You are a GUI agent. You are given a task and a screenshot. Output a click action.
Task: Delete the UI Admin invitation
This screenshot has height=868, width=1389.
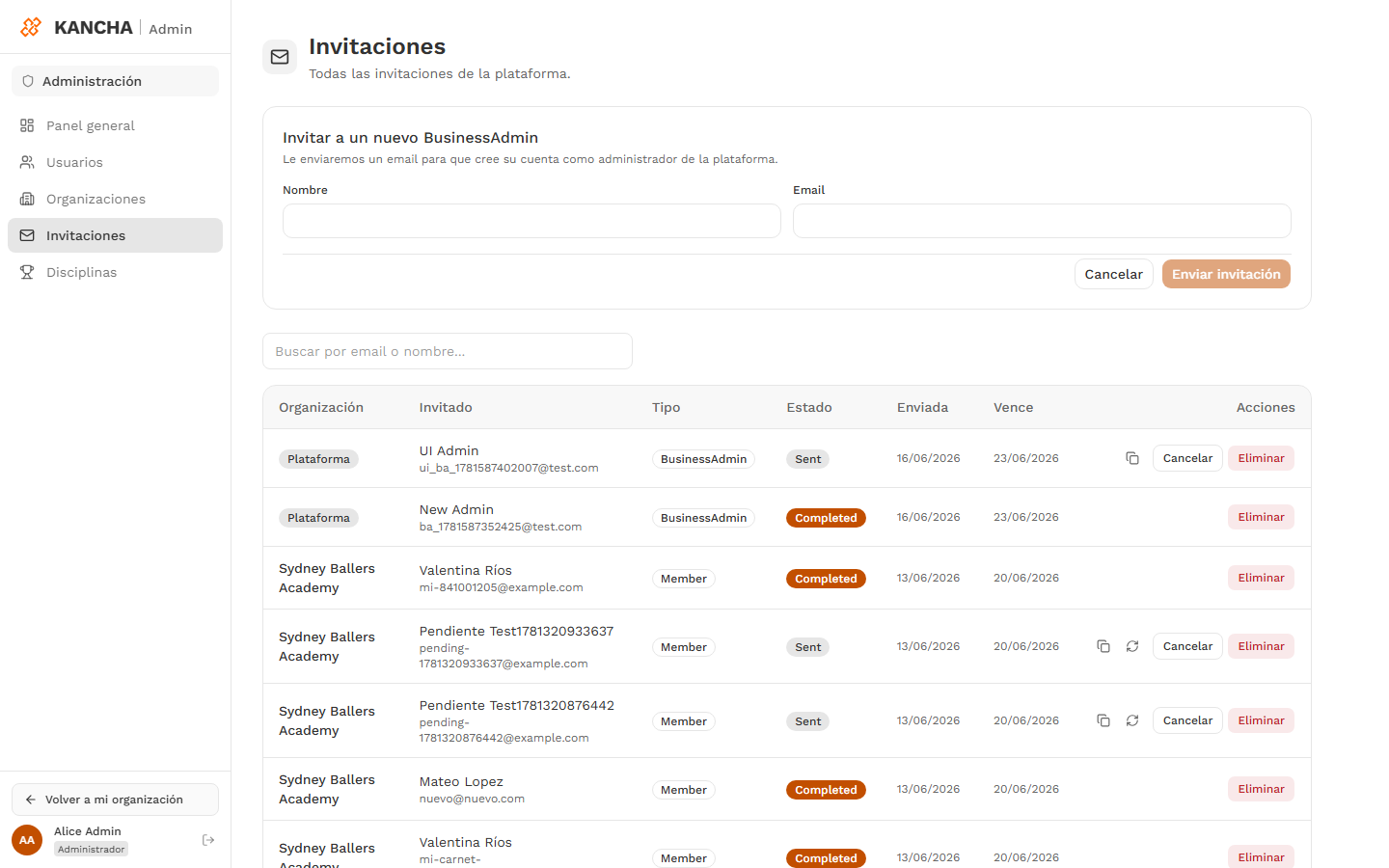point(1261,458)
